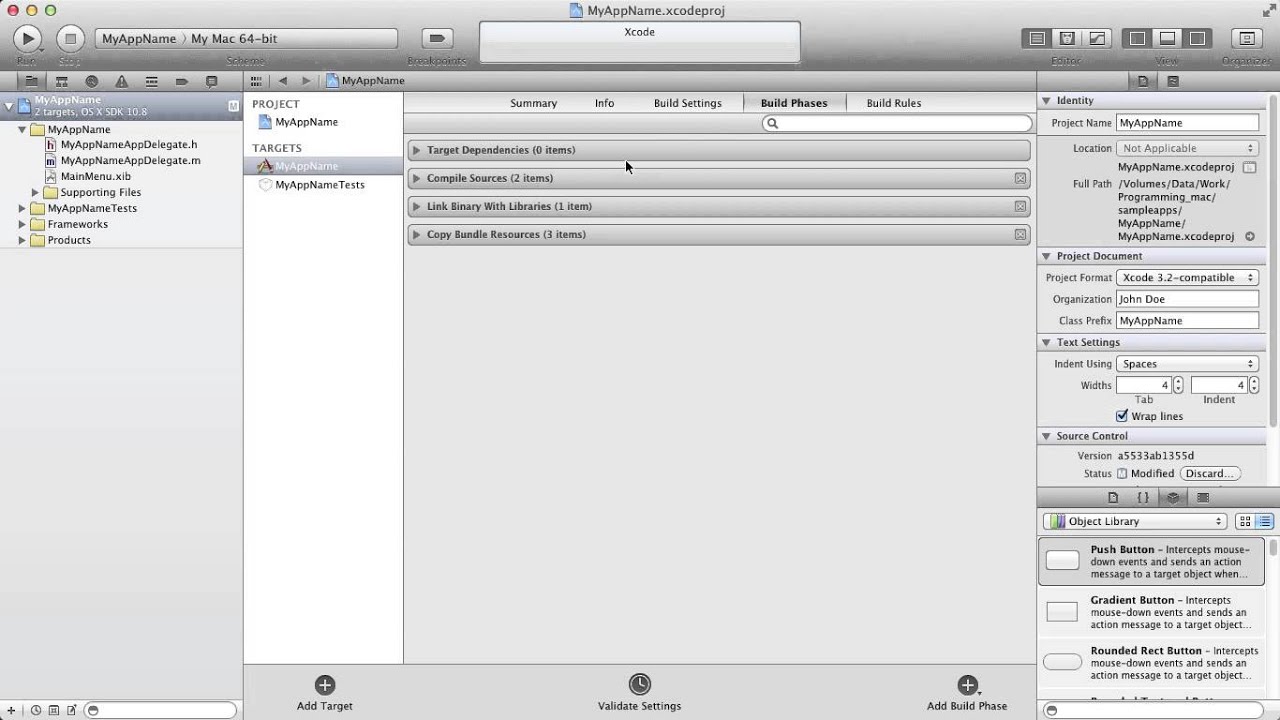Switch library to icon grid view
The height and width of the screenshot is (720, 1280).
click(x=1245, y=521)
